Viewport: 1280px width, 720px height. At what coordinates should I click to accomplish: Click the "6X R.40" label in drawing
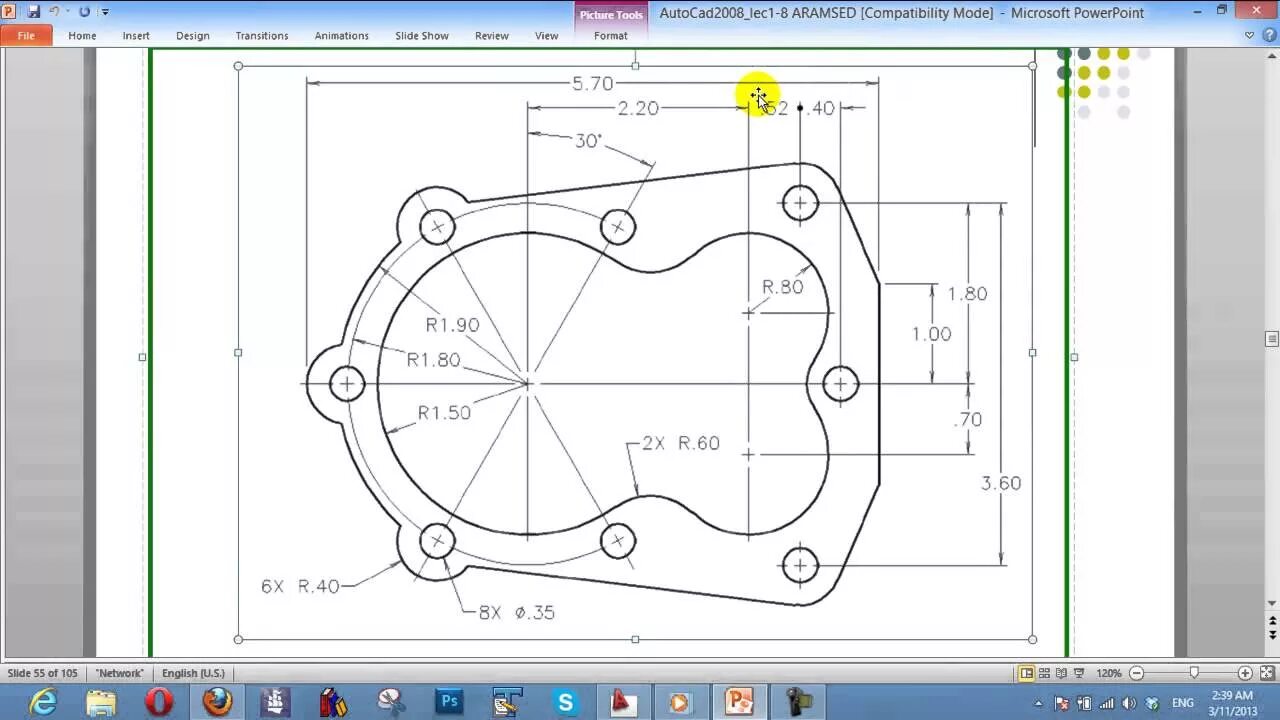[x=300, y=586]
